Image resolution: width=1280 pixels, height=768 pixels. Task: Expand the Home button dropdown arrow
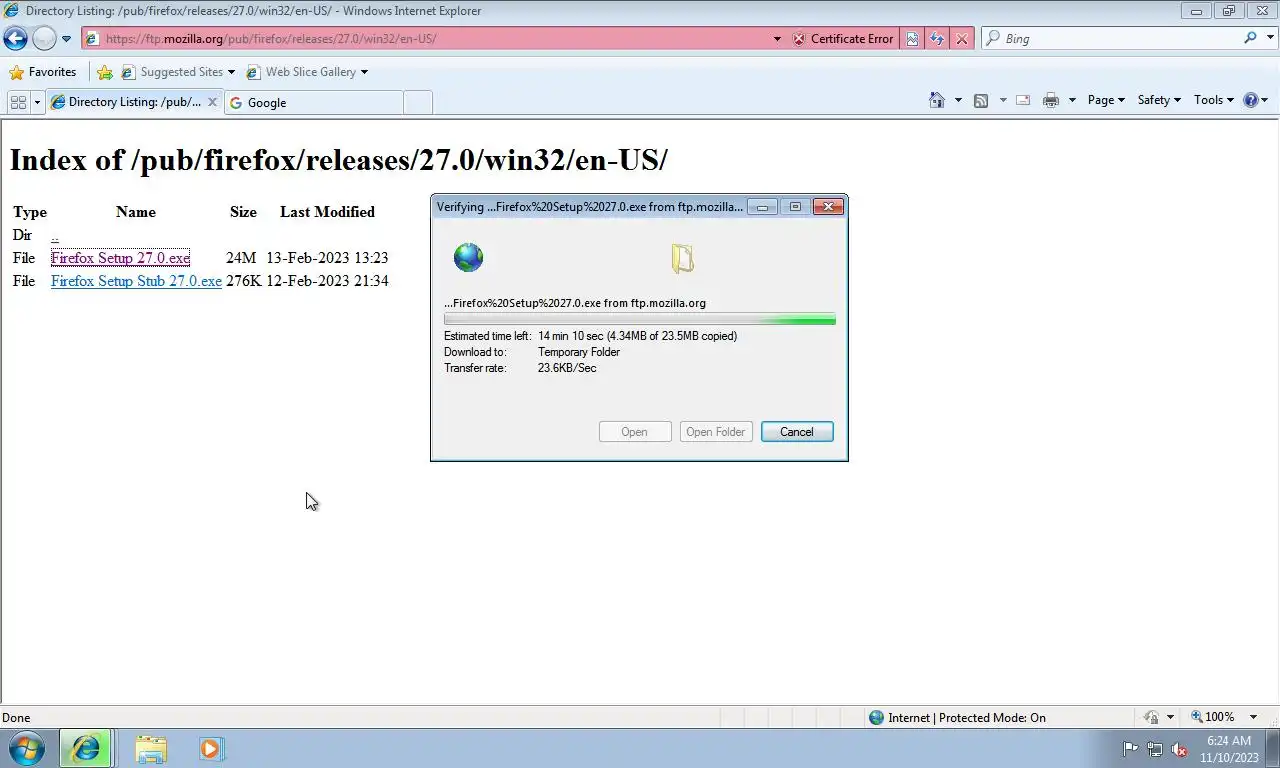(958, 100)
